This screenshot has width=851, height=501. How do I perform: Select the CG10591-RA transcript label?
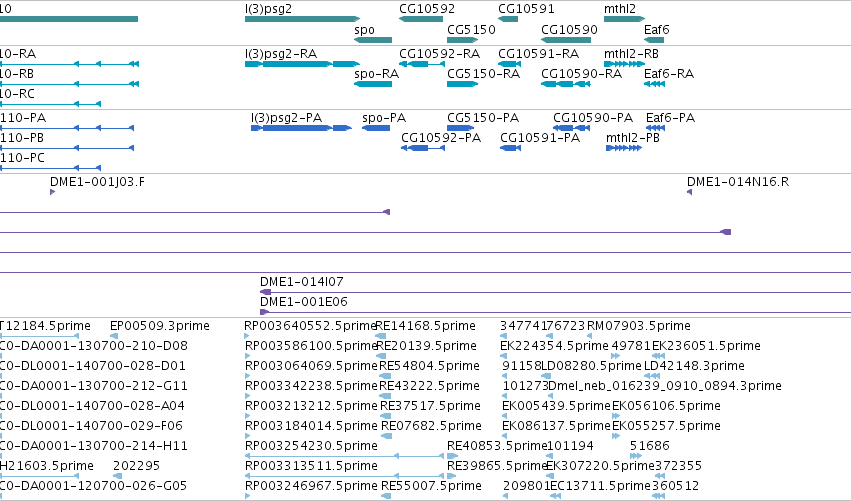click(x=538, y=54)
